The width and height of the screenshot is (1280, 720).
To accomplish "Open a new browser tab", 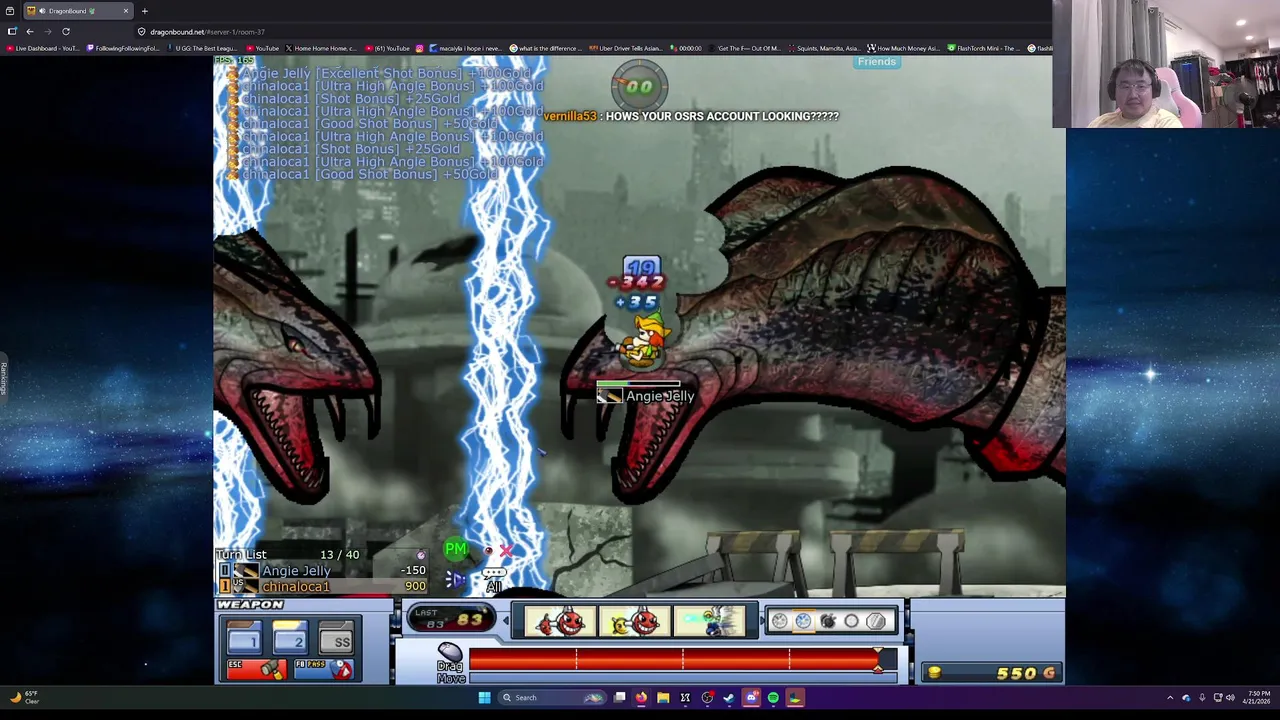I will [144, 11].
